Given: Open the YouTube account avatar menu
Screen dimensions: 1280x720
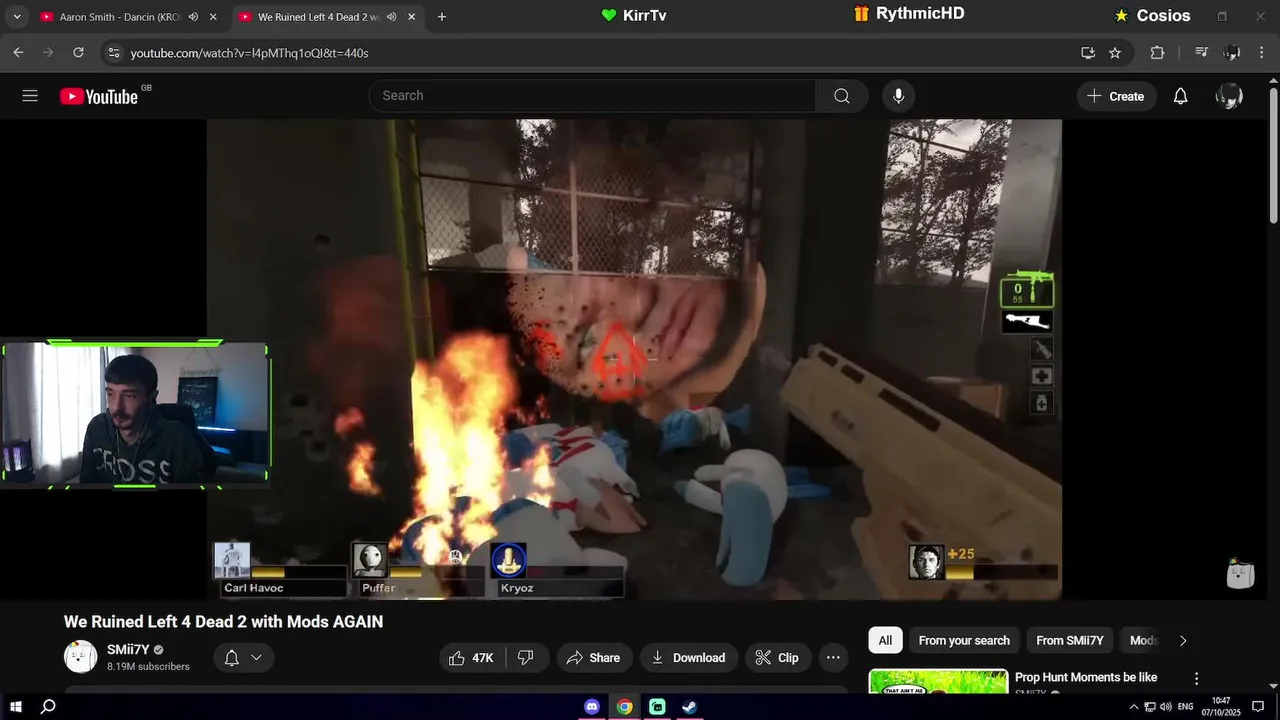Looking at the screenshot, I should [1229, 96].
